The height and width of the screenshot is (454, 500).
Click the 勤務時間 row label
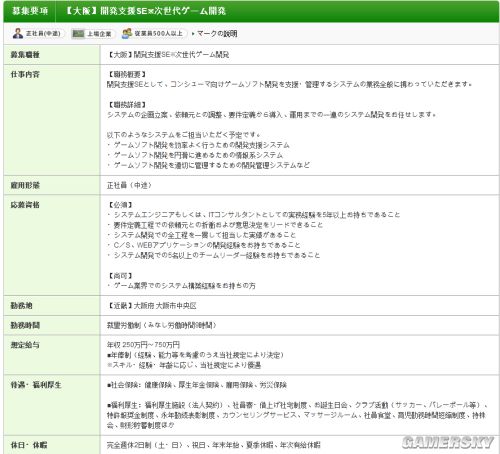tap(25, 325)
